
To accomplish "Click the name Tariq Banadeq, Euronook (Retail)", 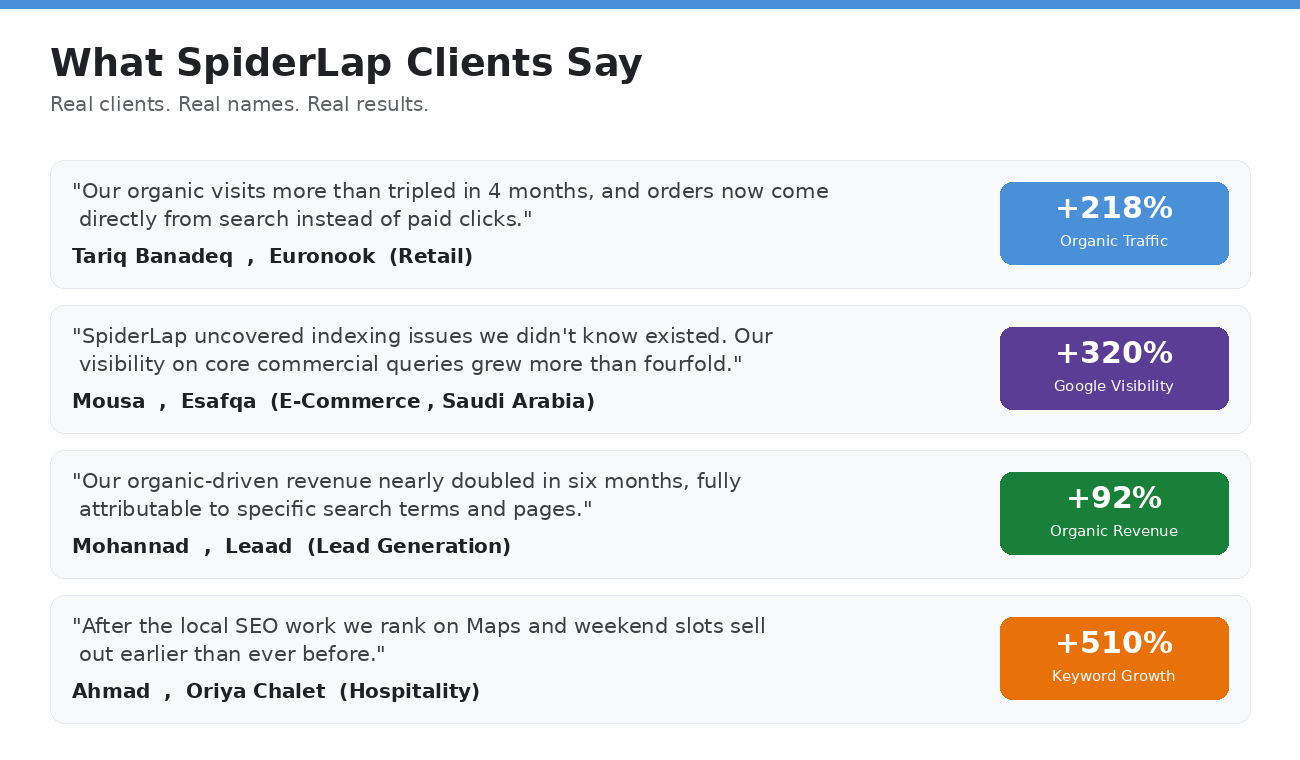I will click(x=272, y=256).
